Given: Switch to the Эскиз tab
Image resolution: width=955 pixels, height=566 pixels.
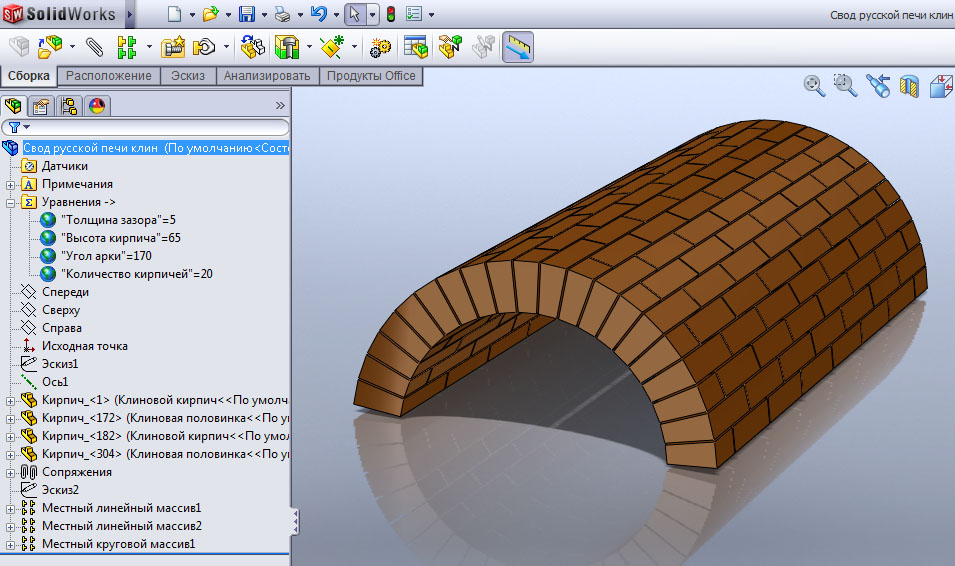Looking at the screenshot, I should 188,76.
